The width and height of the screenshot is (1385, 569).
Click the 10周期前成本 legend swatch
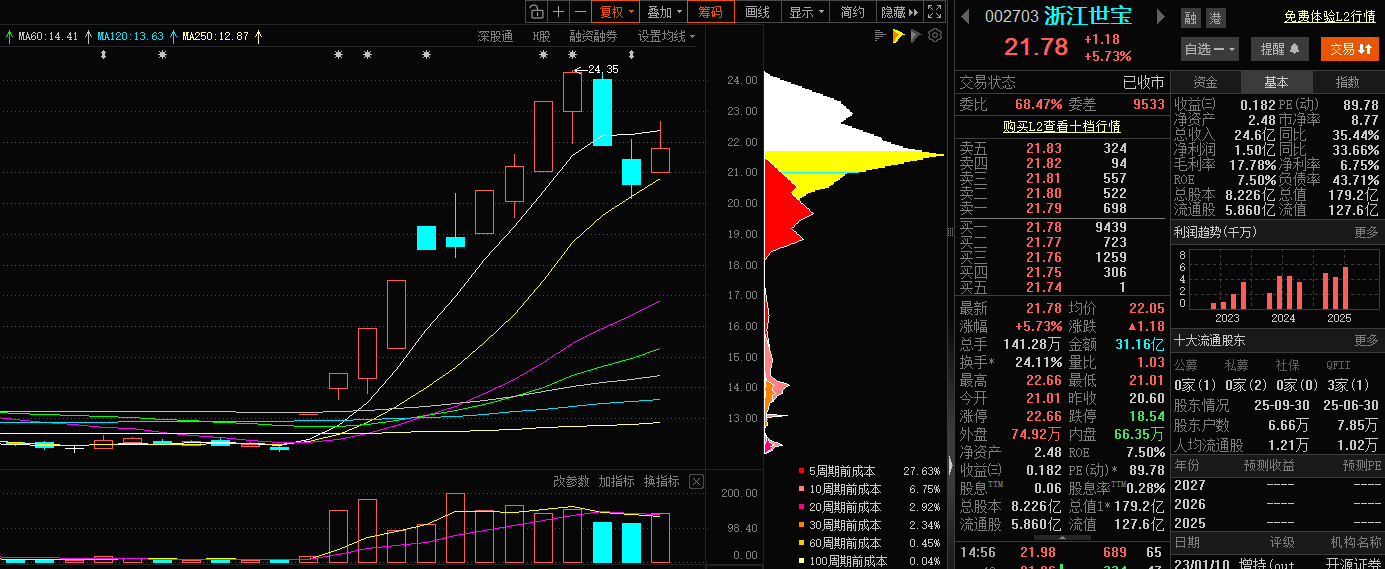point(801,490)
